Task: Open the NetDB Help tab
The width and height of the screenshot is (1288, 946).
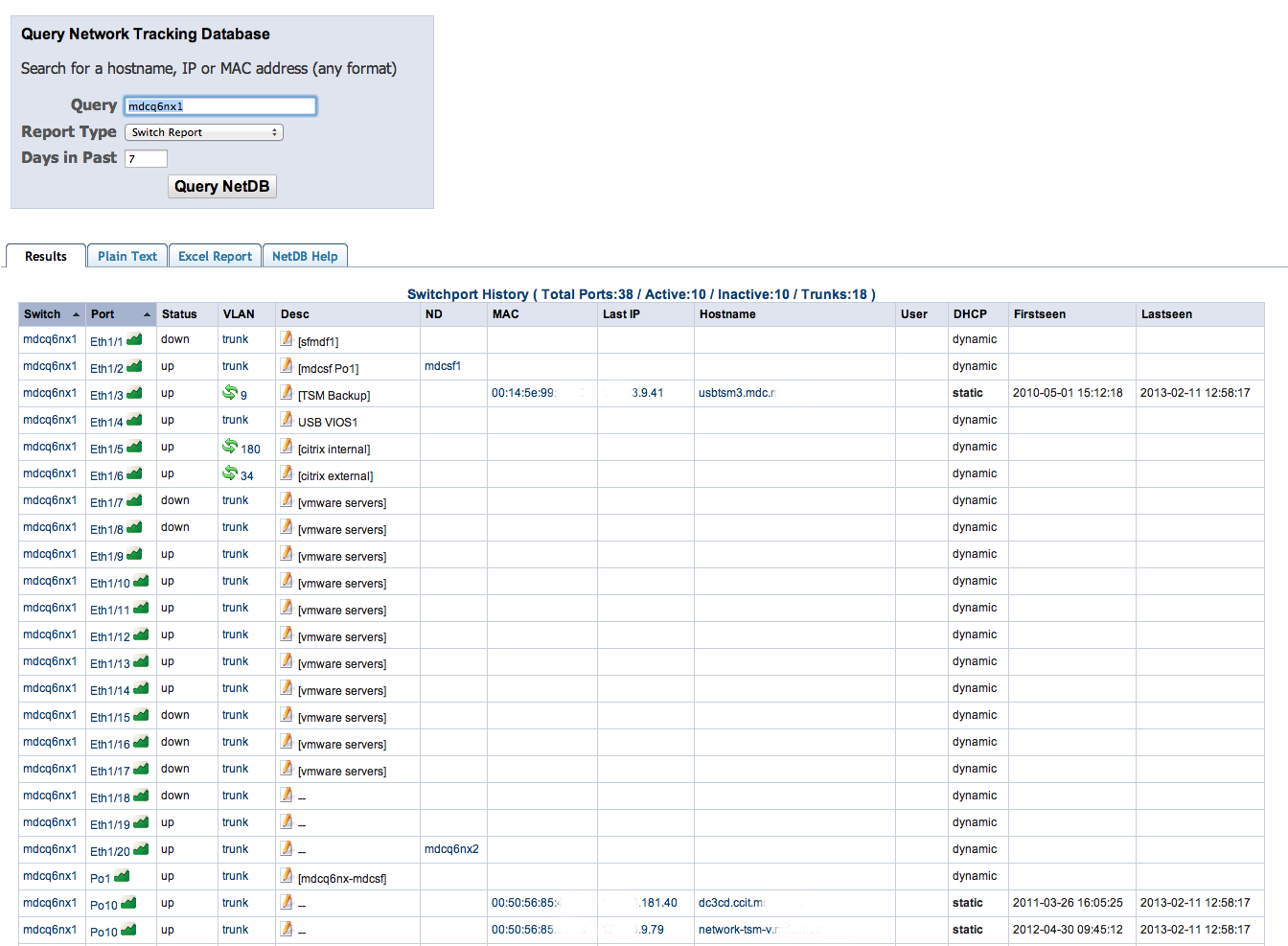Action: [305, 256]
